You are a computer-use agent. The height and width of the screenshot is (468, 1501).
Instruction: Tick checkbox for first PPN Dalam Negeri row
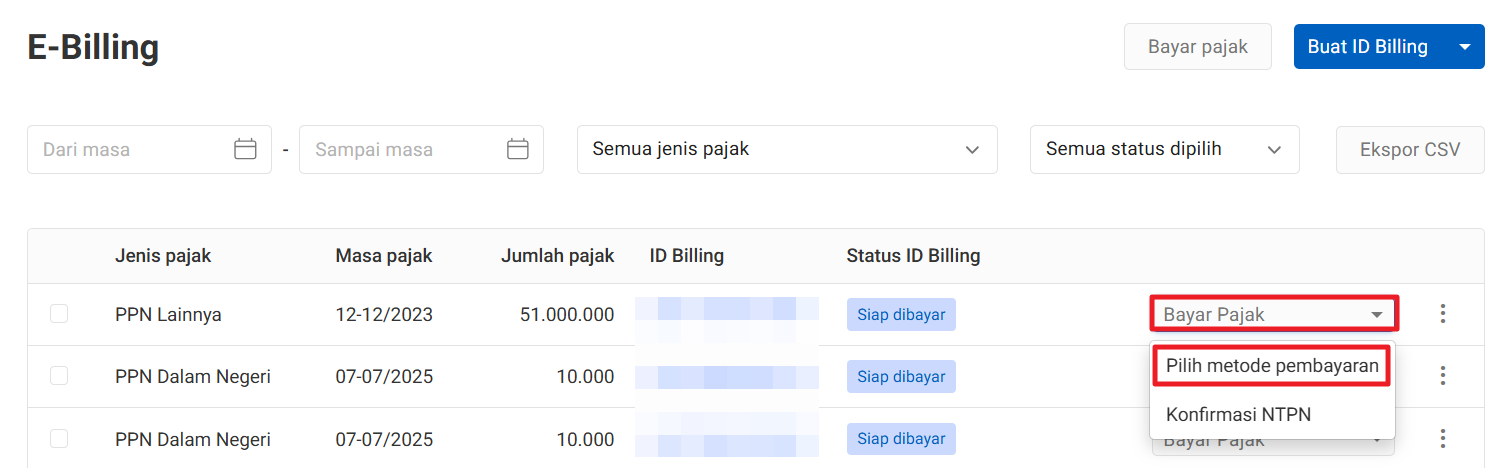pos(59,376)
